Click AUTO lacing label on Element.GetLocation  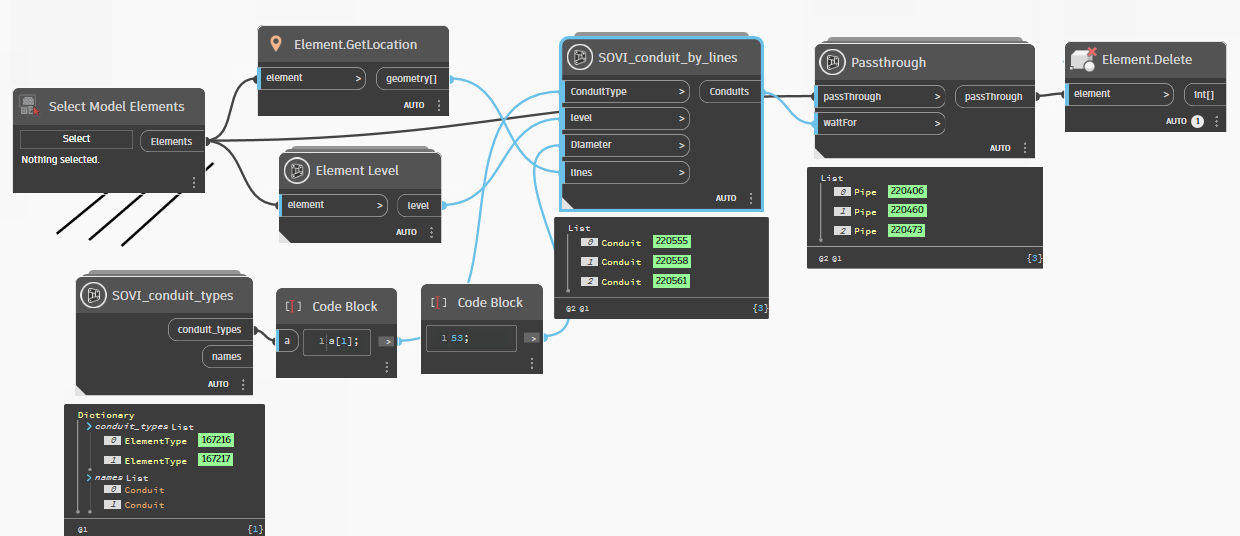tap(414, 105)
